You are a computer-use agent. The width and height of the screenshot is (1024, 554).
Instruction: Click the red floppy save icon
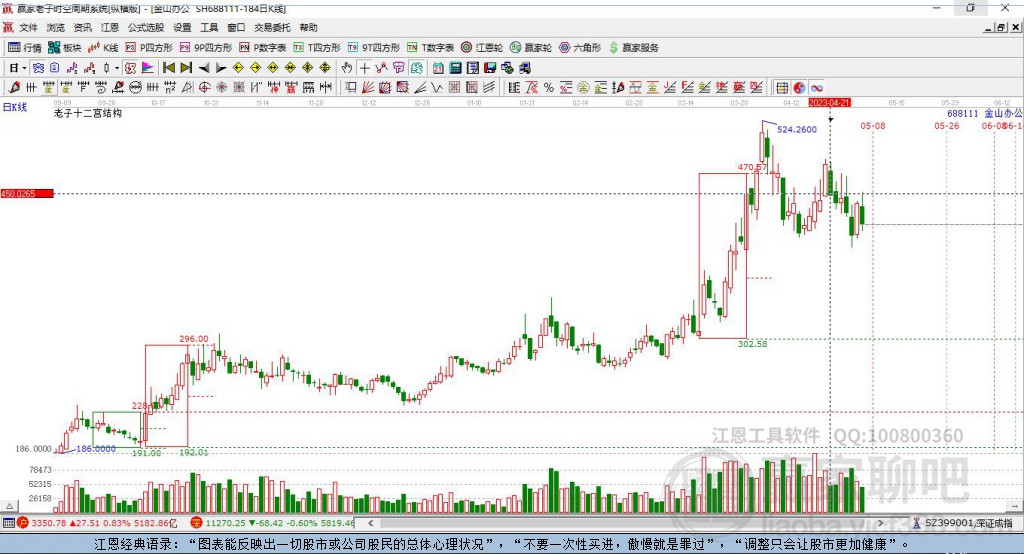pyautogui.click(x=490, y=68)
